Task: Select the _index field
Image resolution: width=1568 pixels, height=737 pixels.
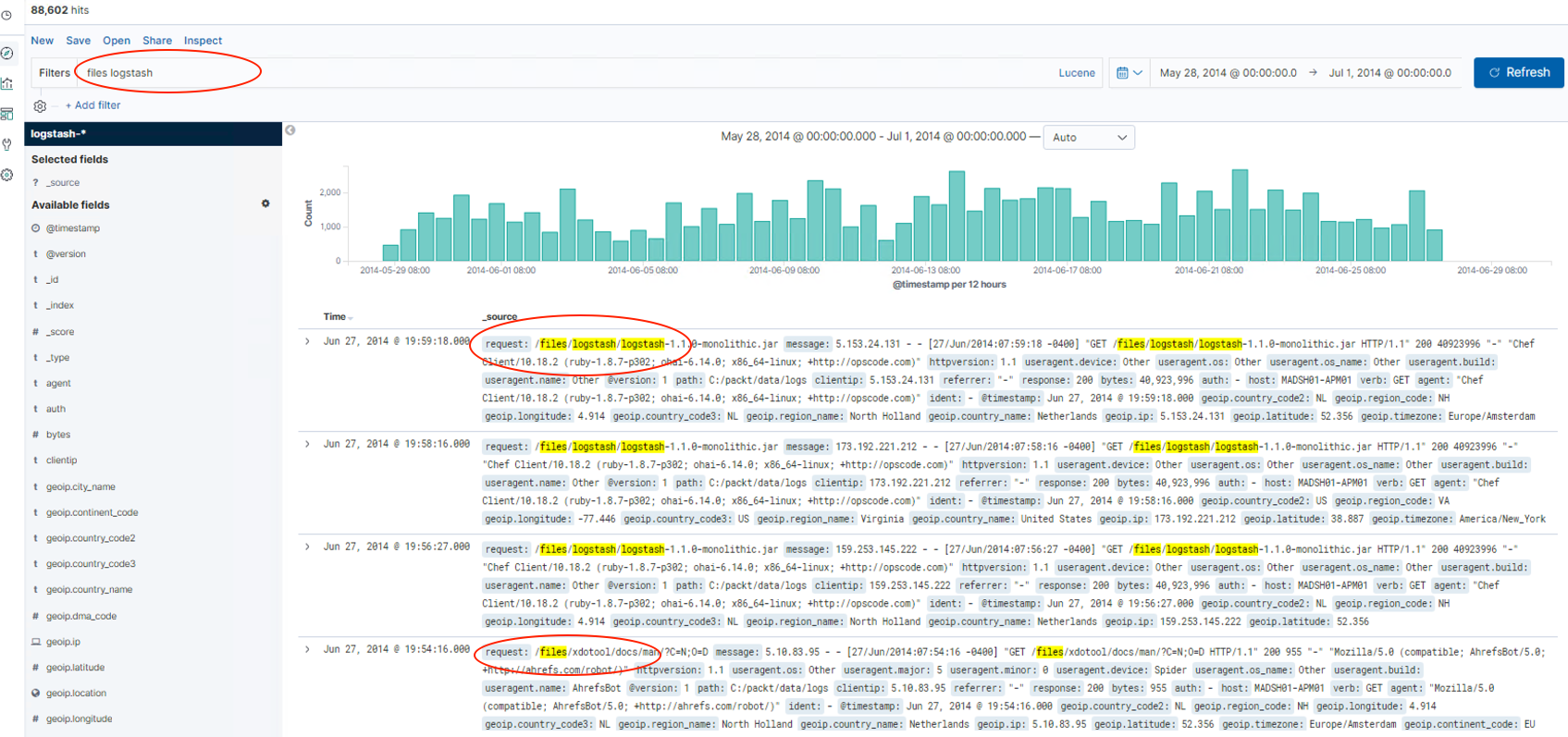Action: coord(60,305)
